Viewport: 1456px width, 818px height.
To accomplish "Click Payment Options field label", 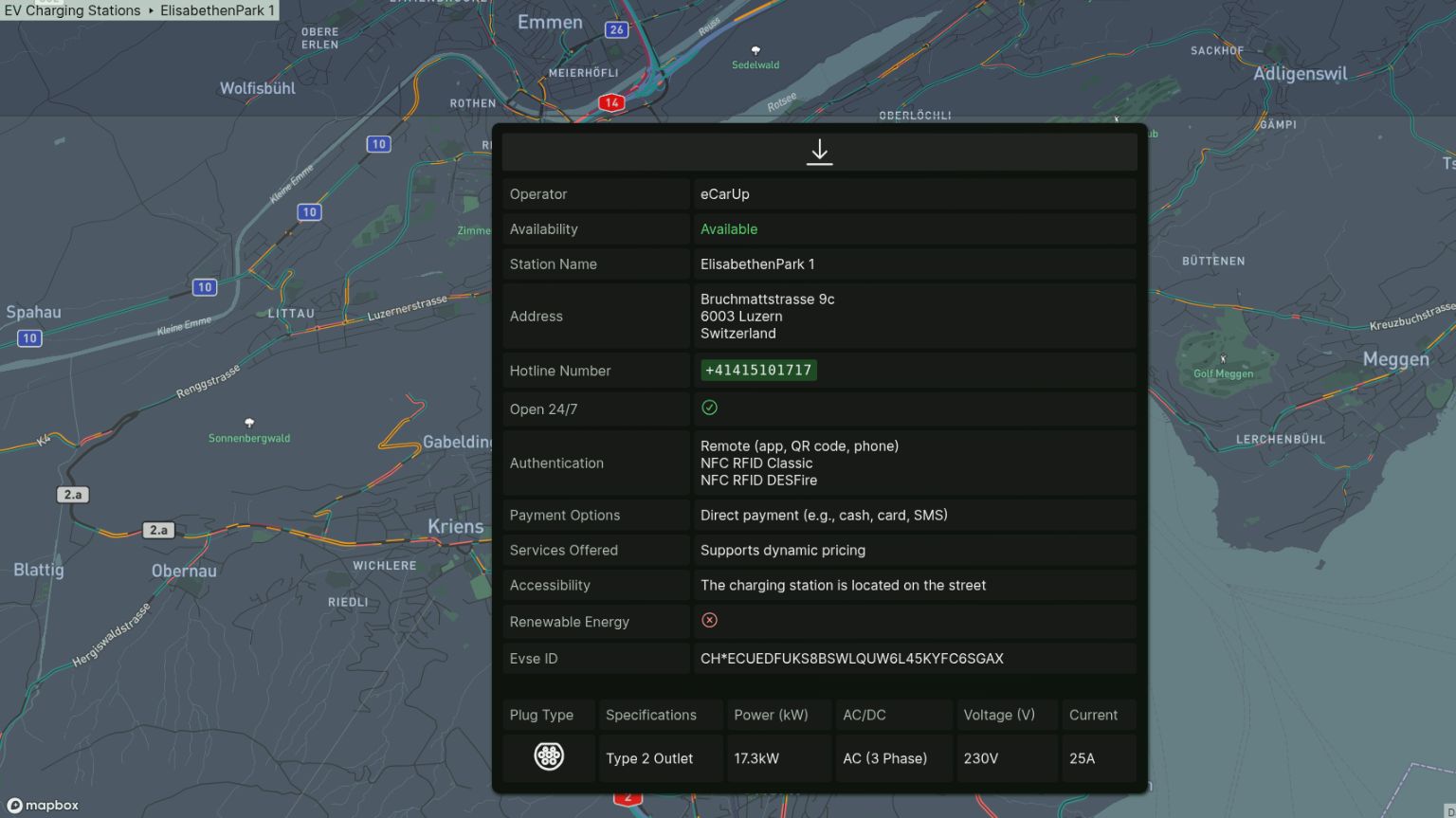I will tap(565, 516).
